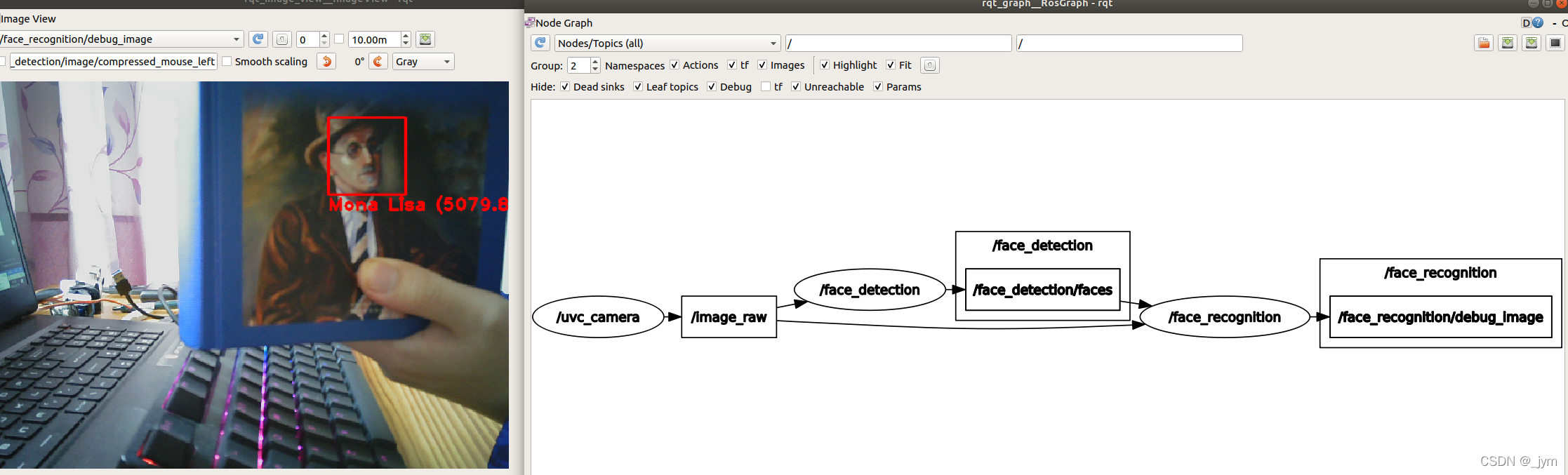The image size is (1568, 475).
Task: Click the first namespace filter field containing slash
Action: pos(898,44)
